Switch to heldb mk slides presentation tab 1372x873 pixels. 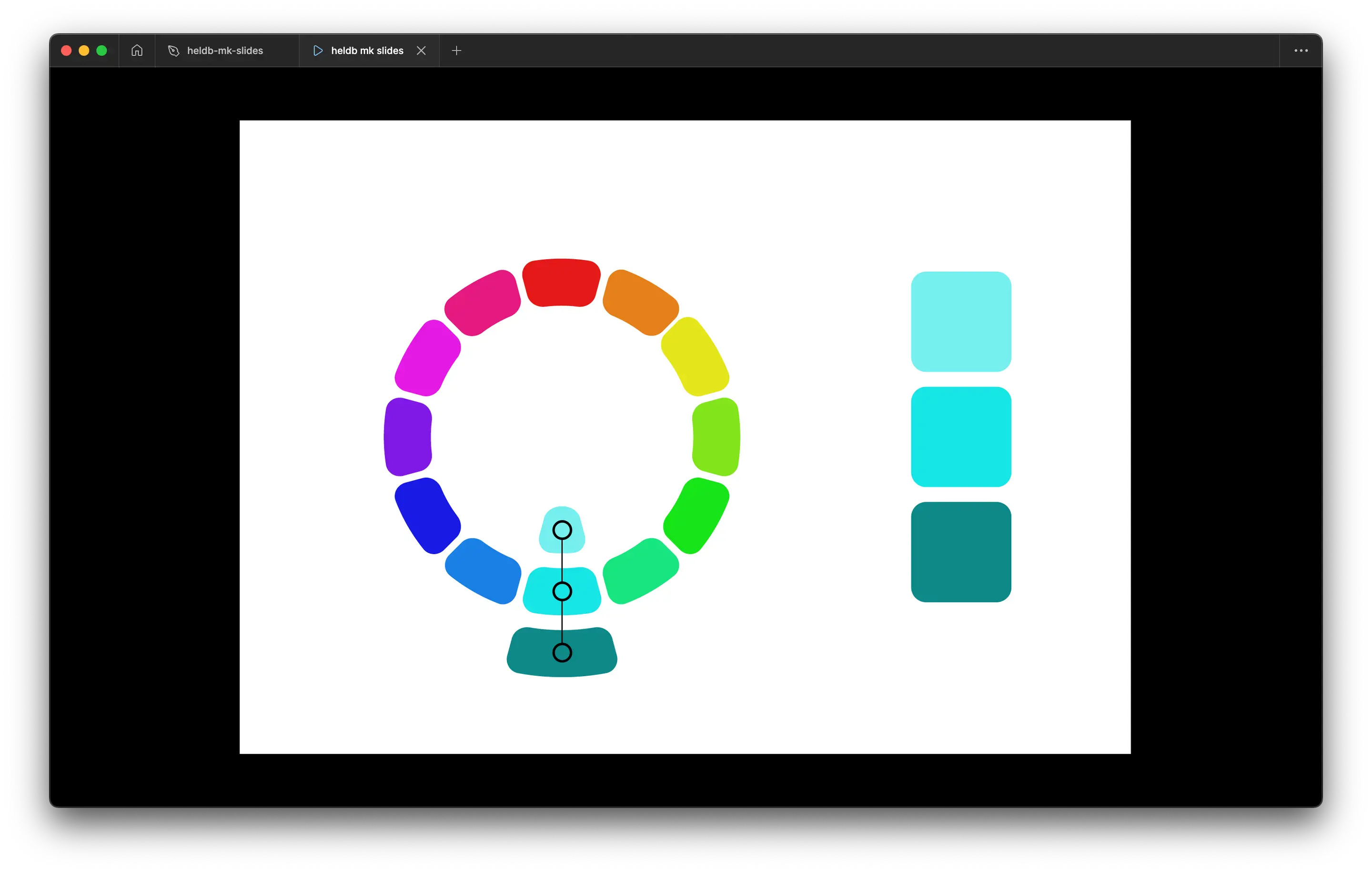click(367, 51)
